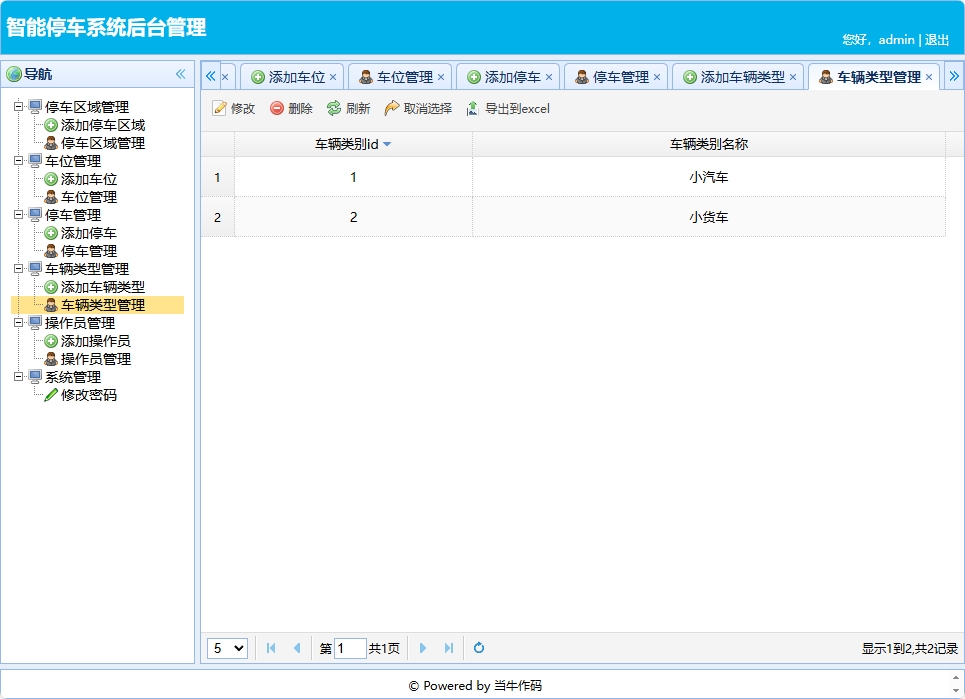Click the page number input field
The height and width of the screenshot is (699, 965).
(x=350, y=648)
